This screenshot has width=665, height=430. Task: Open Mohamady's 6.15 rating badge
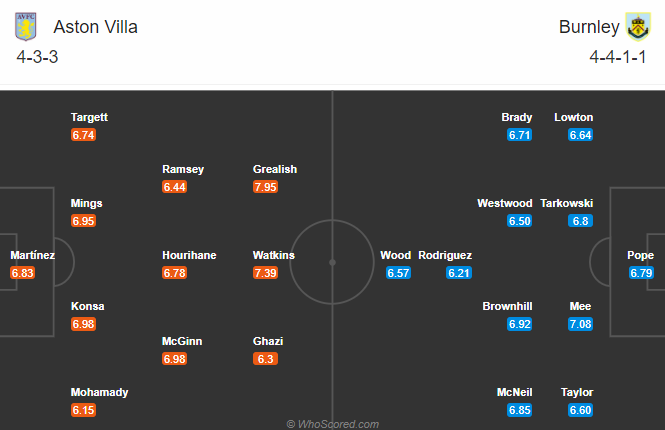83,410
